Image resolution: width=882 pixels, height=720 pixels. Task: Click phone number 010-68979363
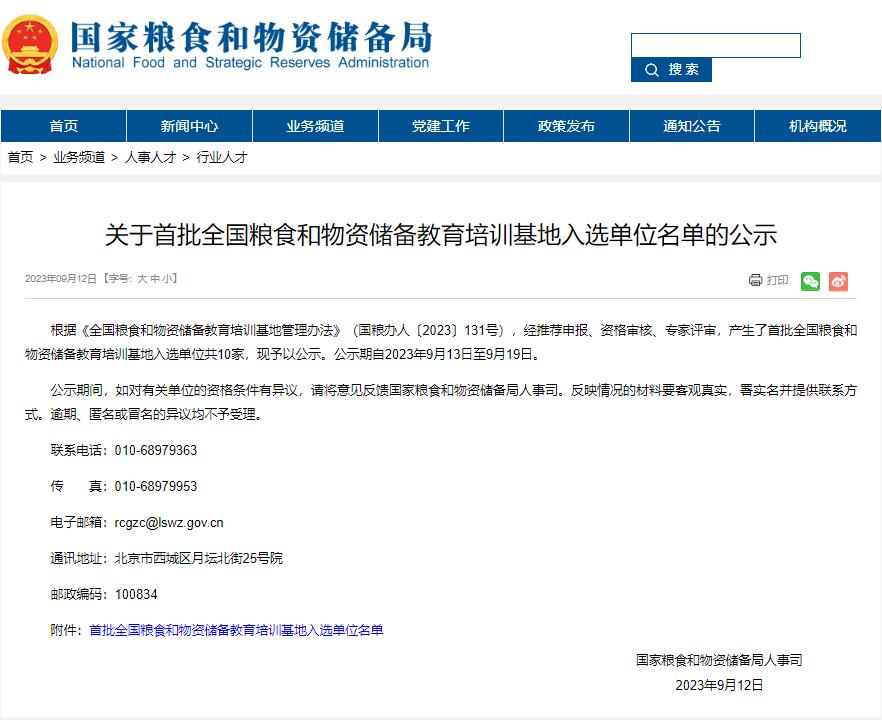coord(156,451)
